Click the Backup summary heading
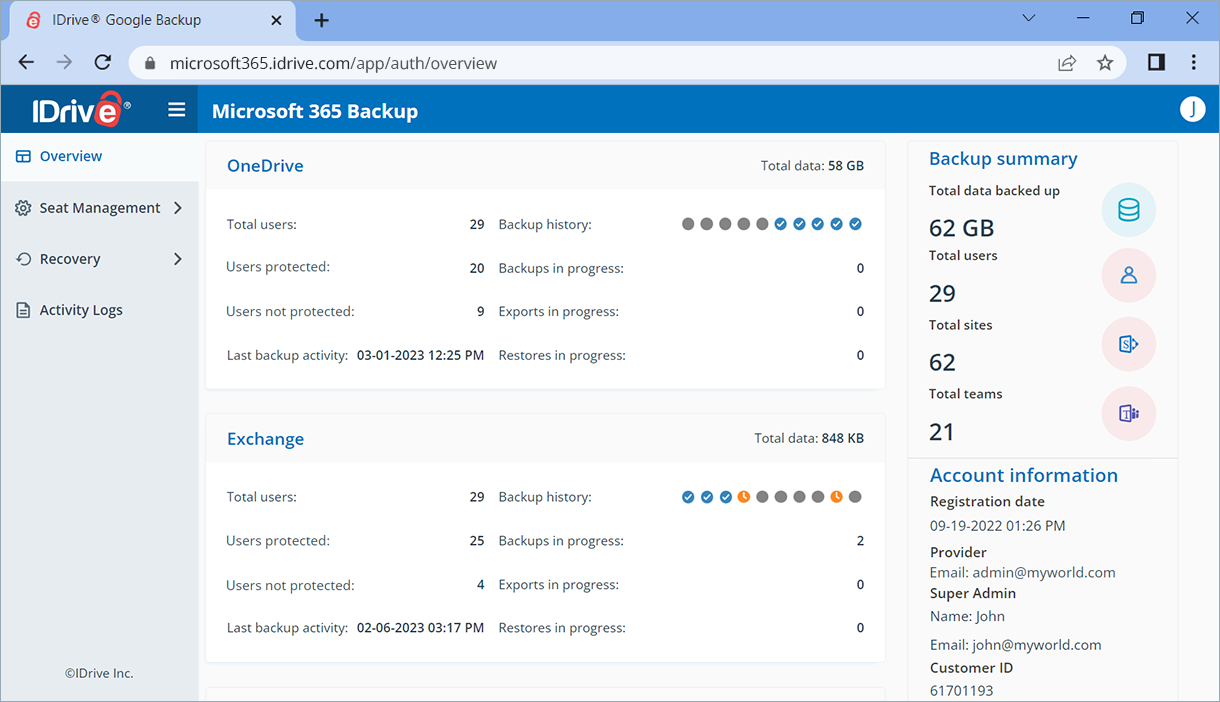This screenshot has width=1220, height=702. tap(1003, 159)
